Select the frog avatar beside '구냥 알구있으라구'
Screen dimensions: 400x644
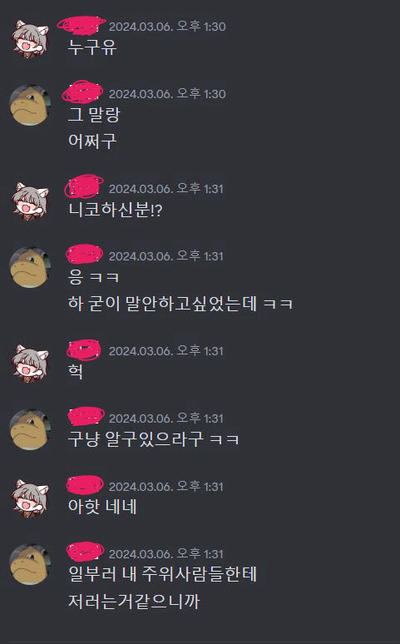30,430
